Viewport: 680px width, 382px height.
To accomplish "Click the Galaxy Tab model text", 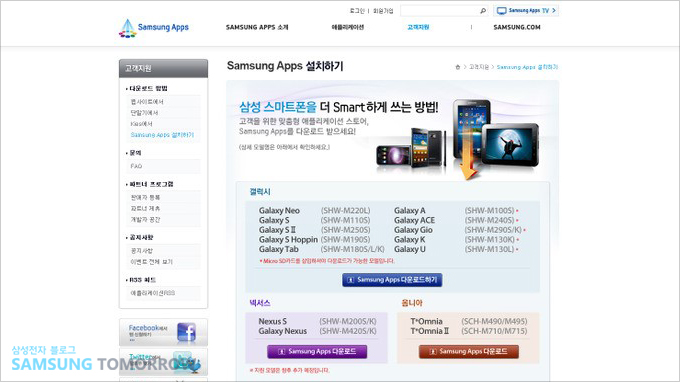I will (x=278, y=249).
